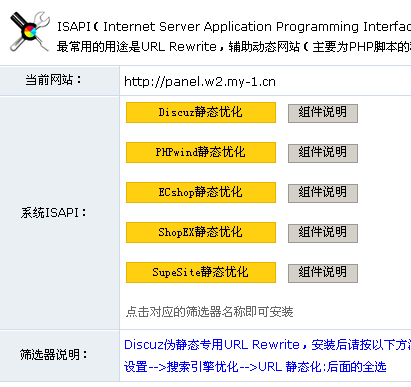This screenshot has width=411, height=387.
Task: Click the Discuz伪静态专用URL Rewrite description line
Action: click(x=267, y=345)
